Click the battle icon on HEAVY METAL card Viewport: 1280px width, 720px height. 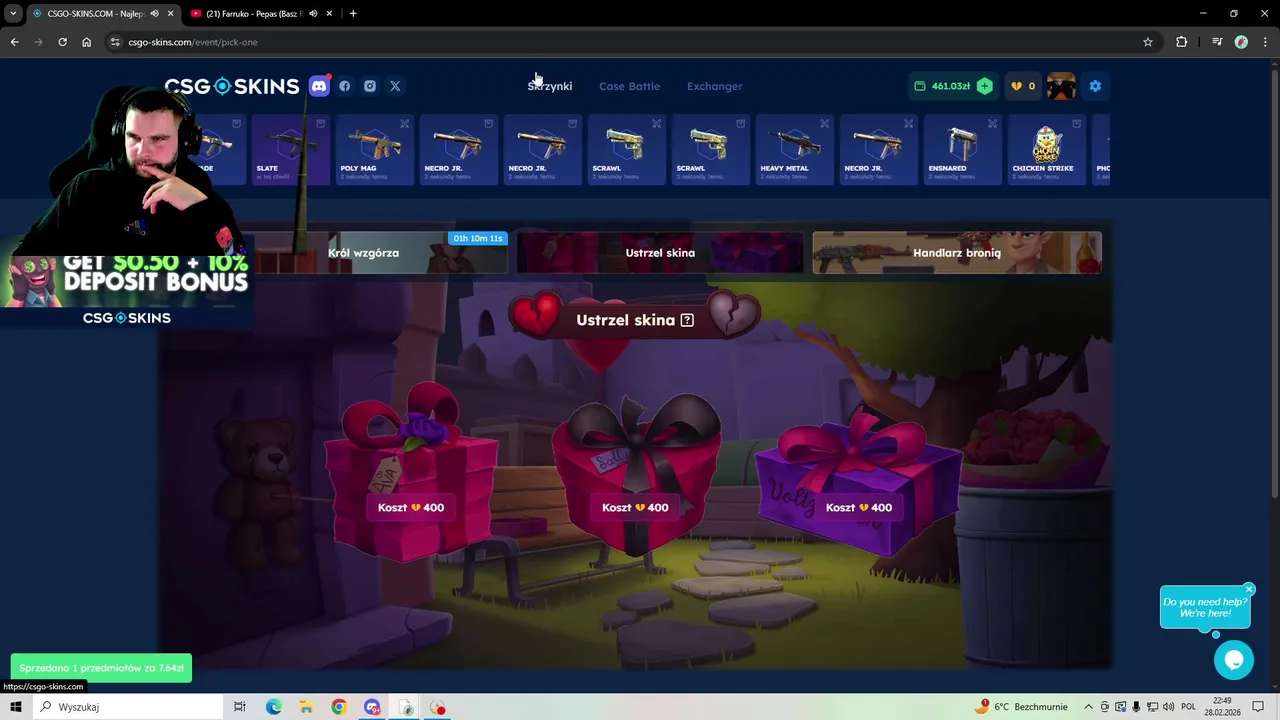[825, 124]
